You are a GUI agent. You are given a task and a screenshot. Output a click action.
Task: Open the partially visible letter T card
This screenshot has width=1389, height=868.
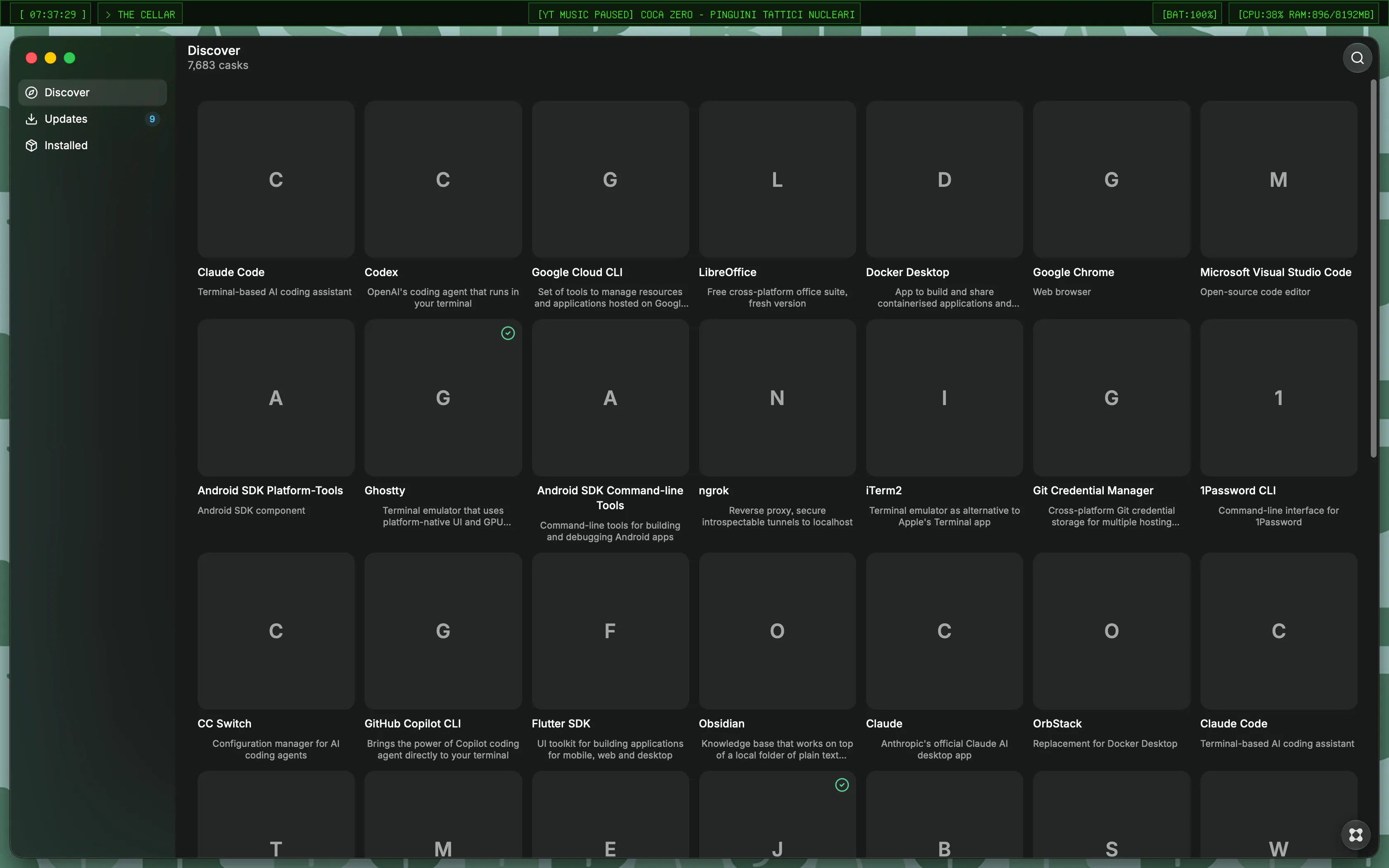pos(275,815)
